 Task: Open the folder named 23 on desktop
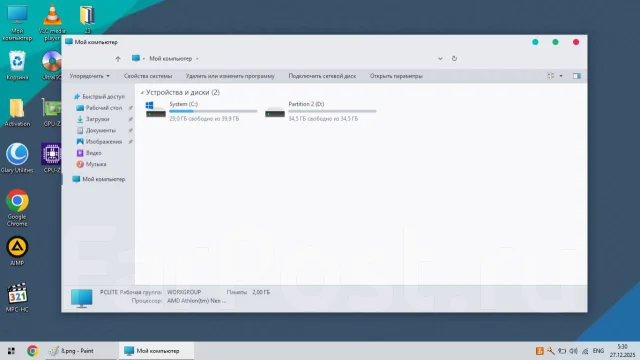pos(87,19)
